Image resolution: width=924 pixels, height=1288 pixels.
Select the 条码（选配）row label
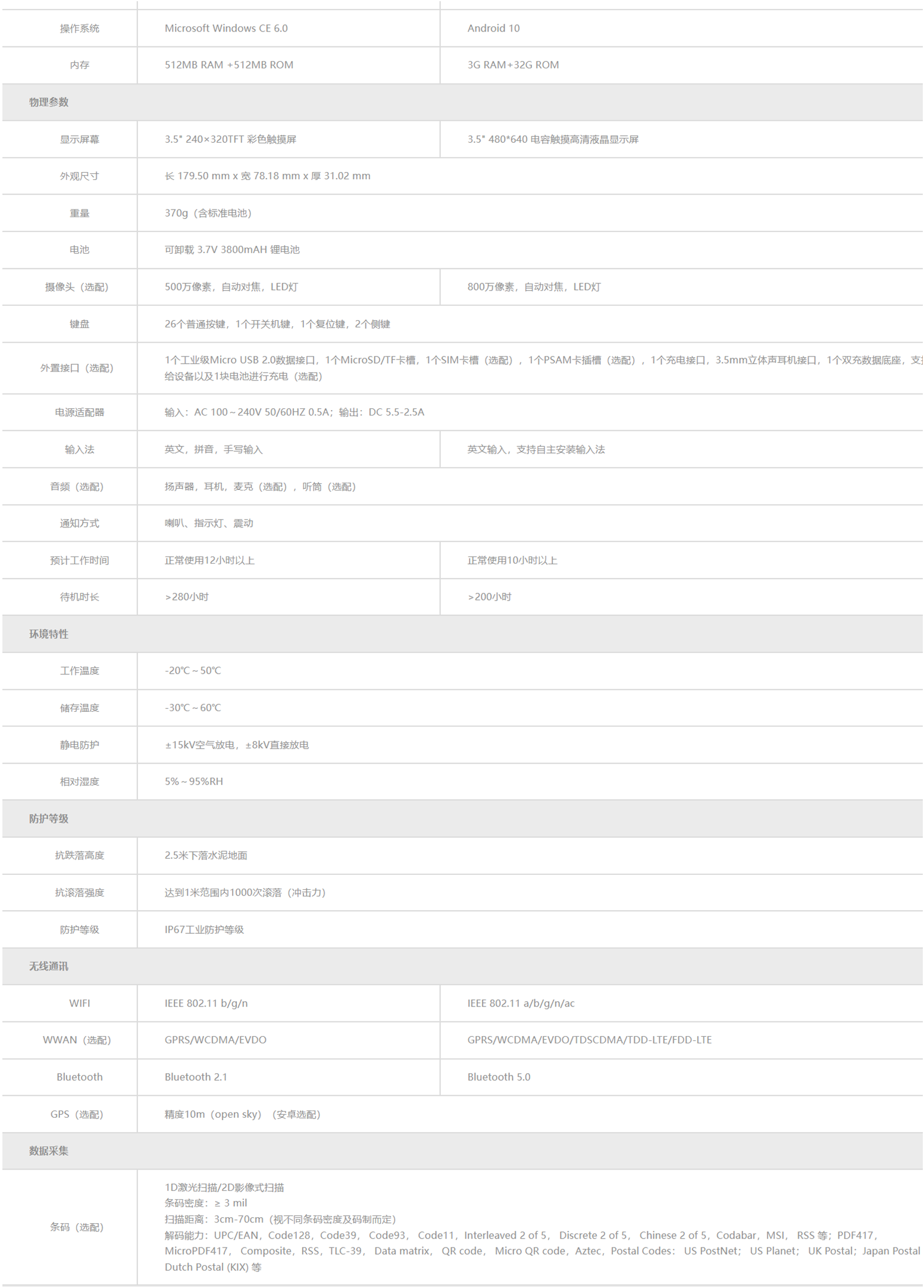[x=77, y=1227]
